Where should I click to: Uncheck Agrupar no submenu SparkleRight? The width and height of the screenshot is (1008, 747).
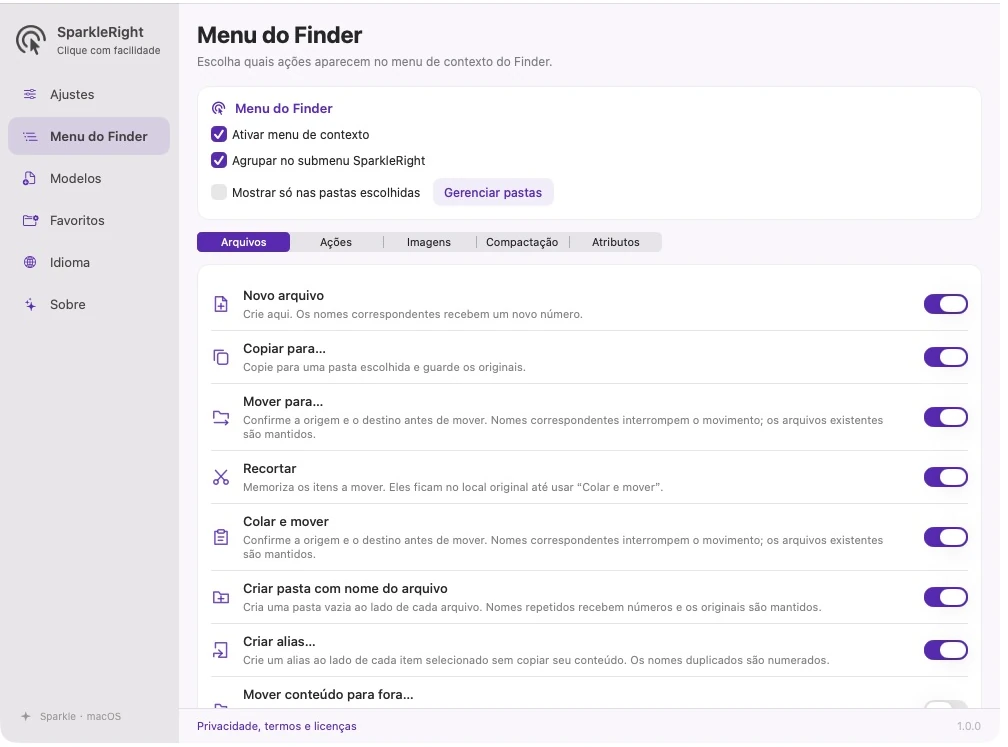[x=219, y=160]
